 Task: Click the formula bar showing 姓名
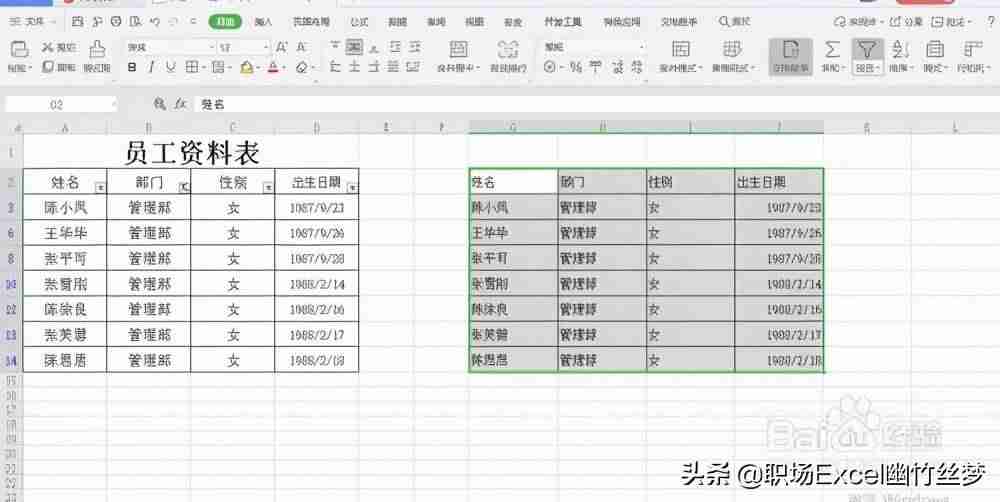tap(596, 105)
